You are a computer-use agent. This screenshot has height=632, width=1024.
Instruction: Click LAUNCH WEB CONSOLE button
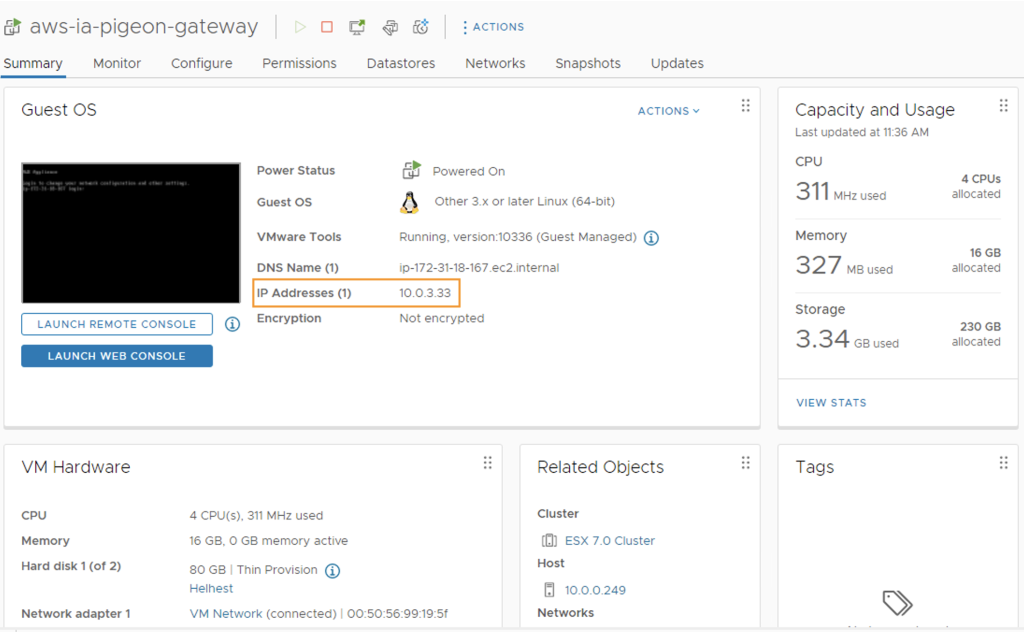(116, 356)
